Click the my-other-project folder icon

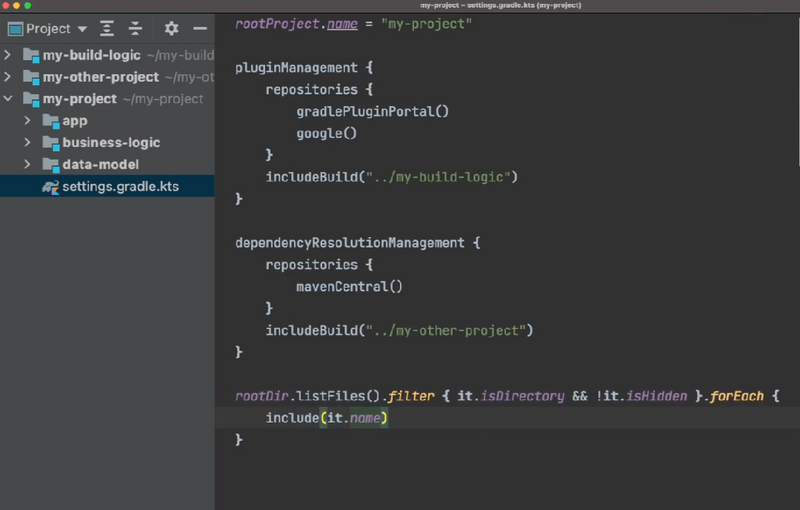coord(31,77)
